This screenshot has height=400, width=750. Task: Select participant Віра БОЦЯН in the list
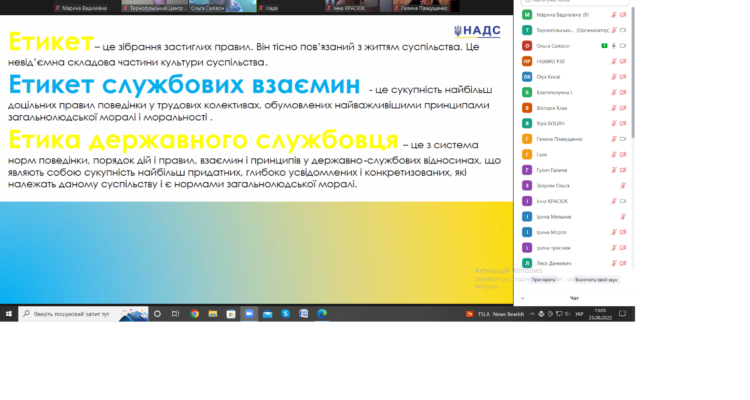pyautogui.click(x=574, y=123)
